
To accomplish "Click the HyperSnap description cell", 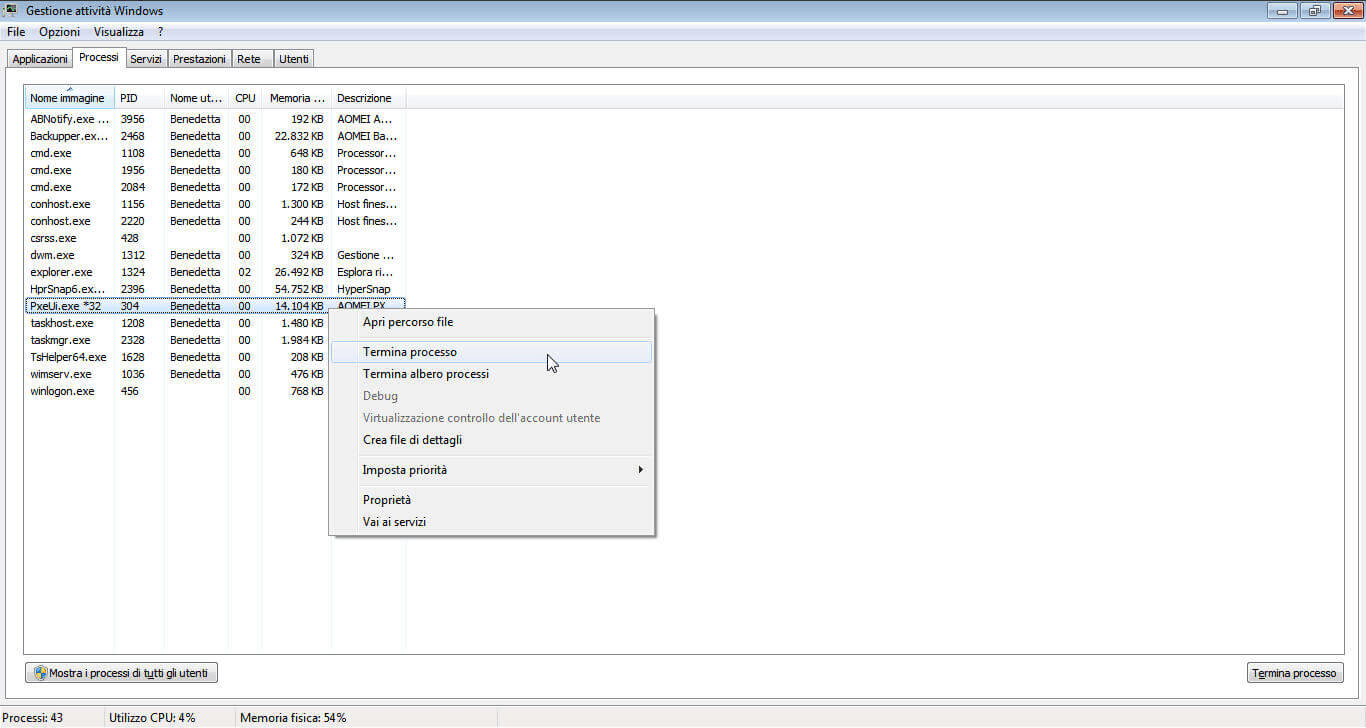I will point(364,289).
